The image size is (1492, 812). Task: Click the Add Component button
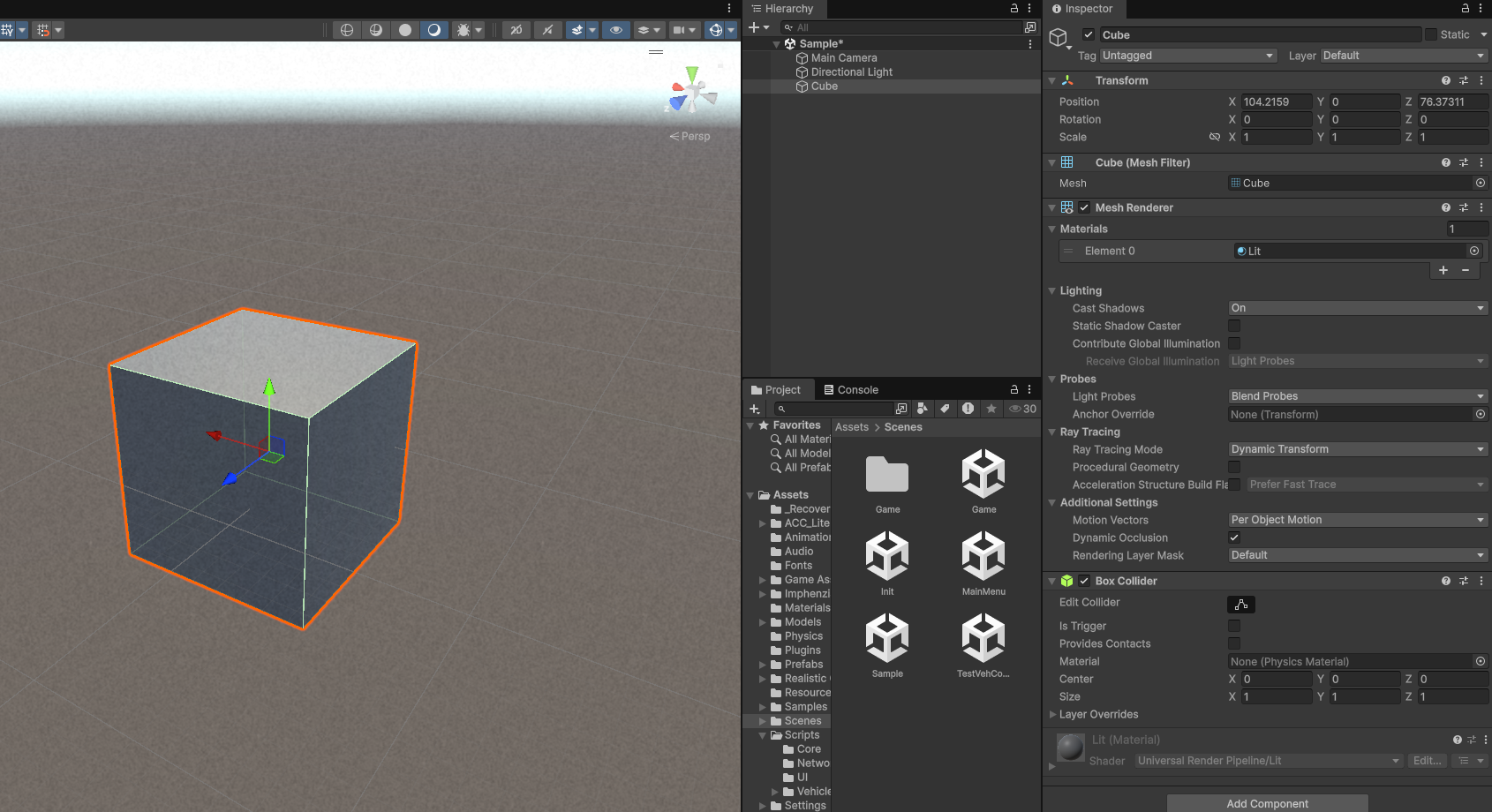click(x=1268, y=803)
